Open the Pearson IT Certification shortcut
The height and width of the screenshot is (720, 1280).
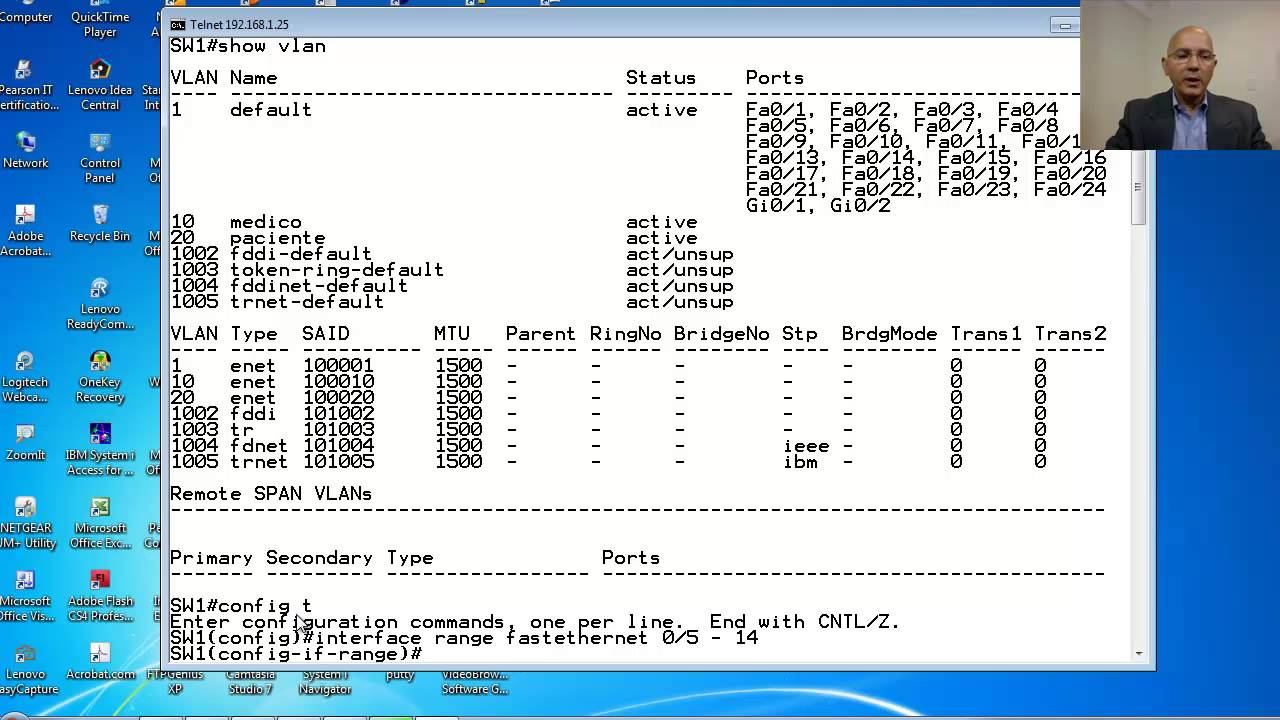point(26,85)
